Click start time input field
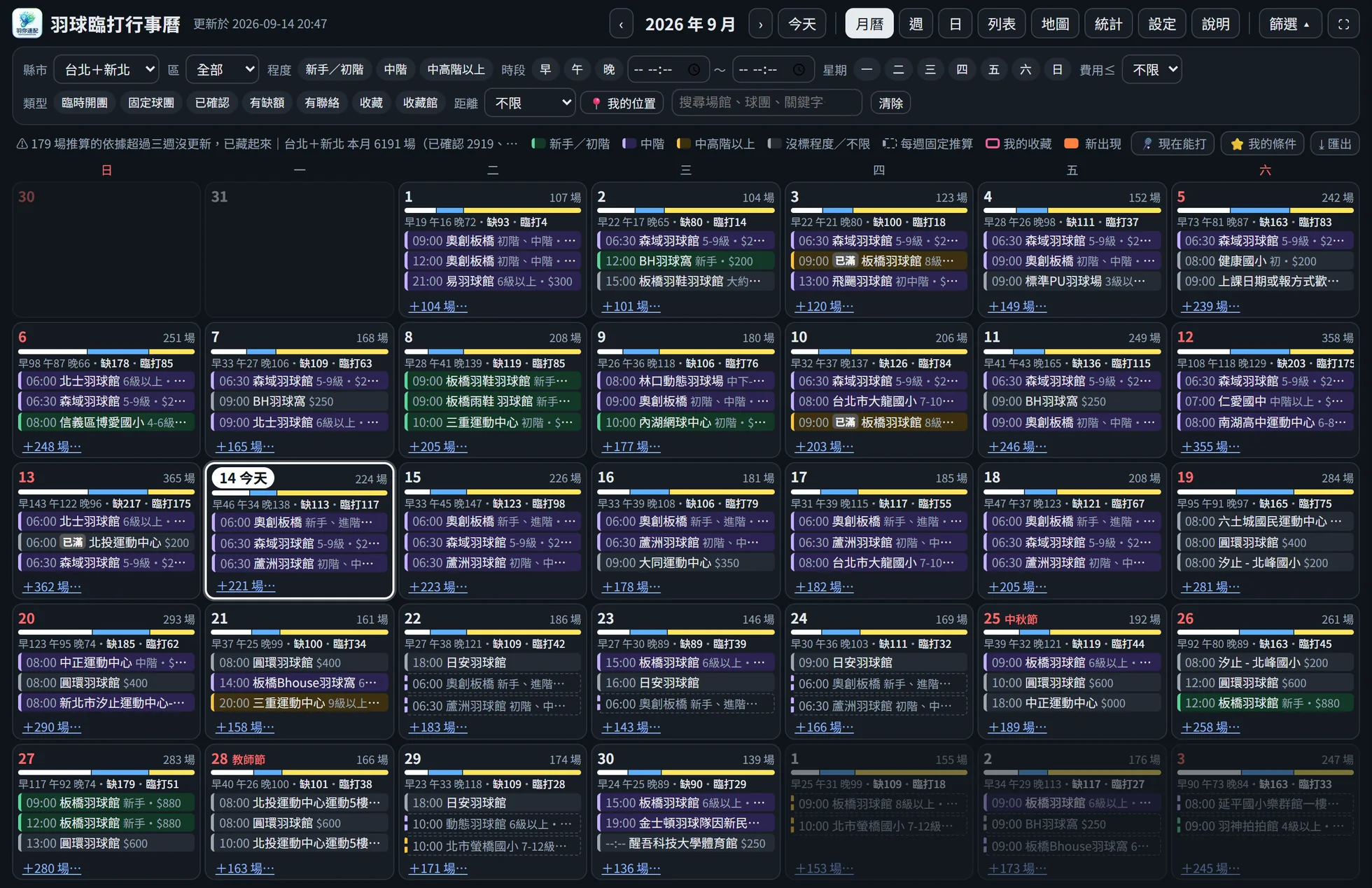This screenshot has height=888, width=1372. [x=668, y=69]
